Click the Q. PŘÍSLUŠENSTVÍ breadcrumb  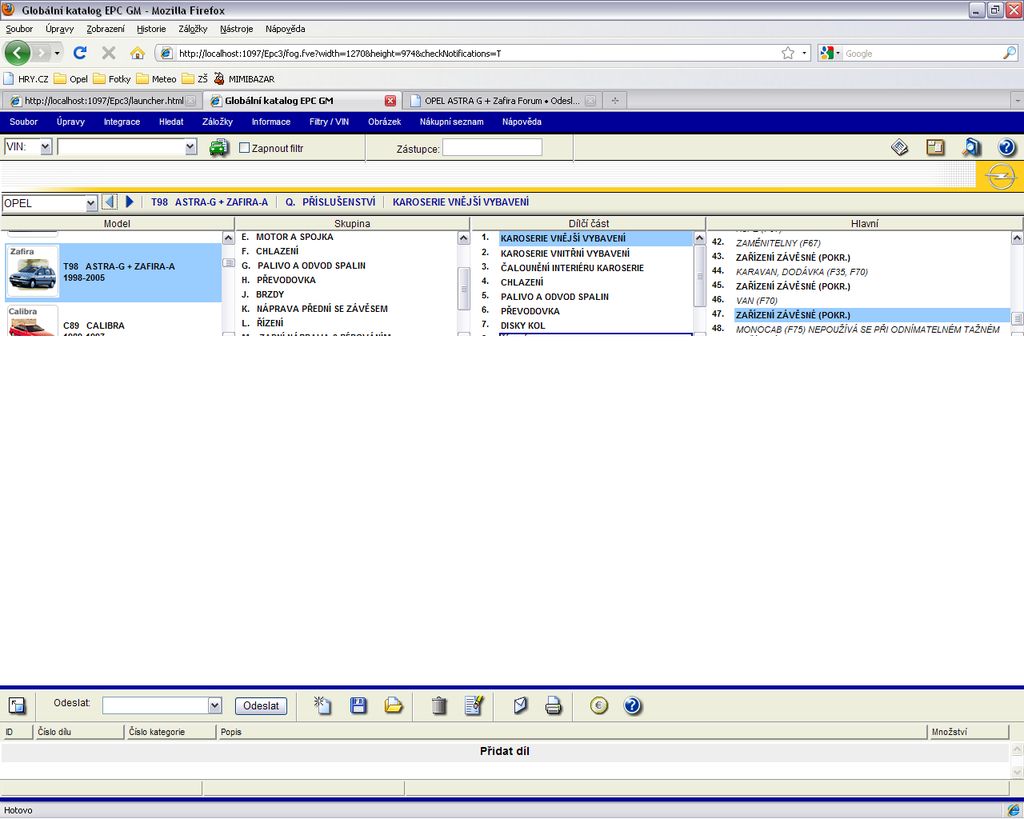tap(330, 202)
